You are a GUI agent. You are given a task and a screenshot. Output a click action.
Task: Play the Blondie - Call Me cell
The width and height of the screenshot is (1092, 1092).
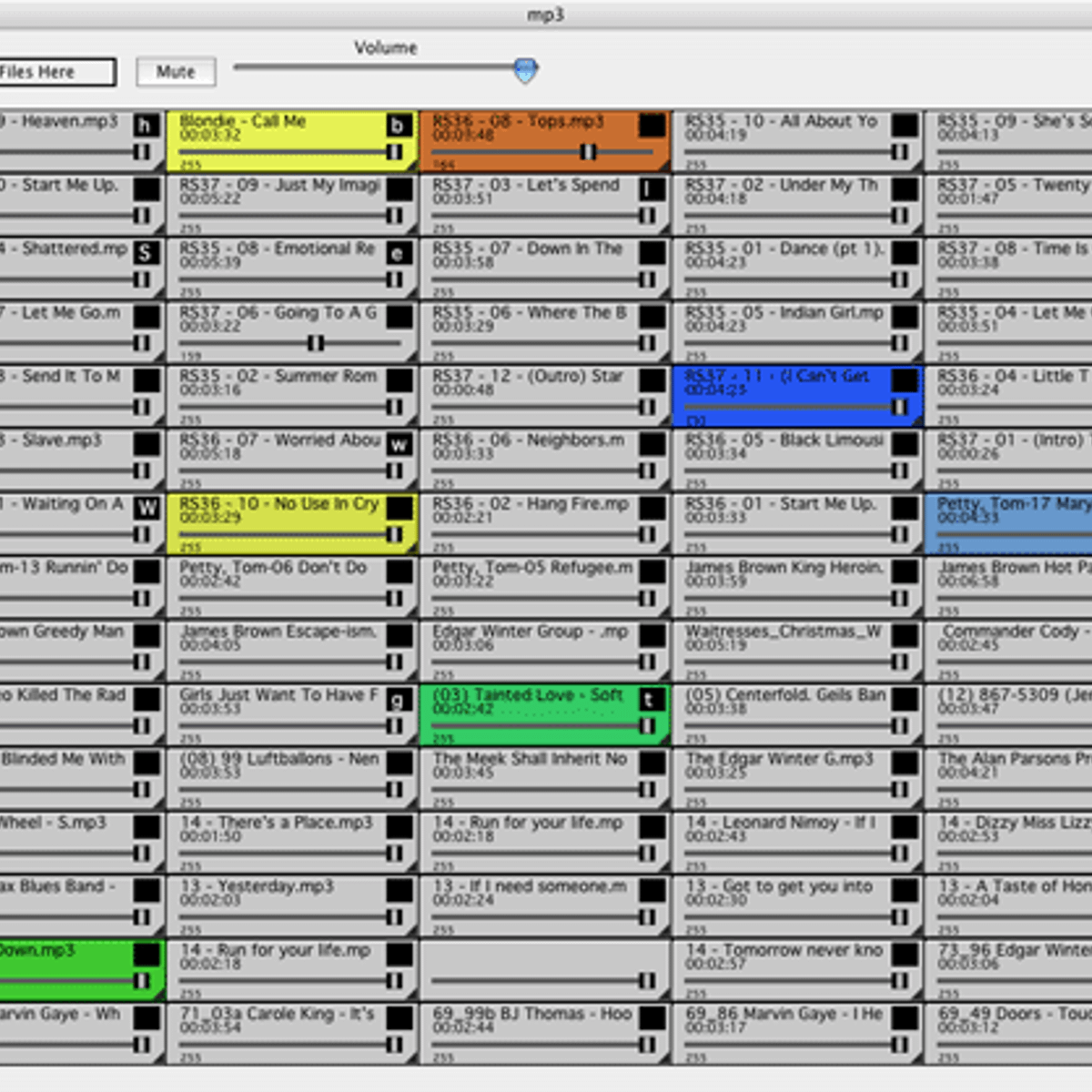[291, 141]
